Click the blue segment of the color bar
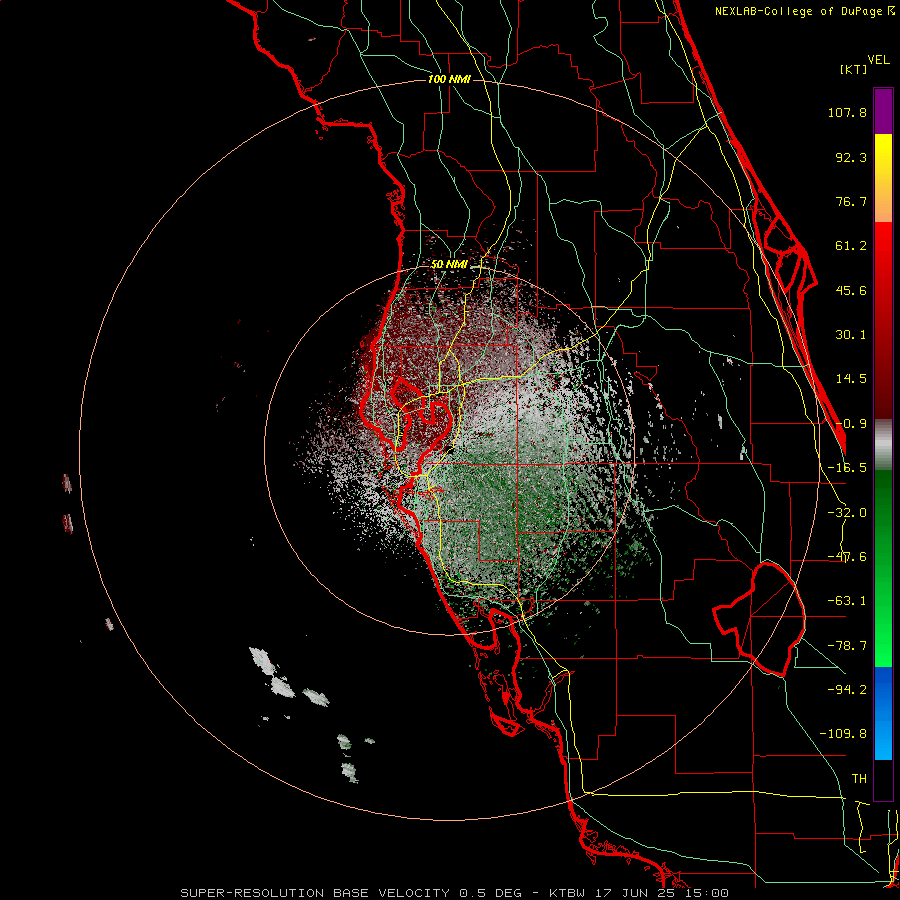Image resolution: width=900 pixels, height=900 pixels. point(883,713)
